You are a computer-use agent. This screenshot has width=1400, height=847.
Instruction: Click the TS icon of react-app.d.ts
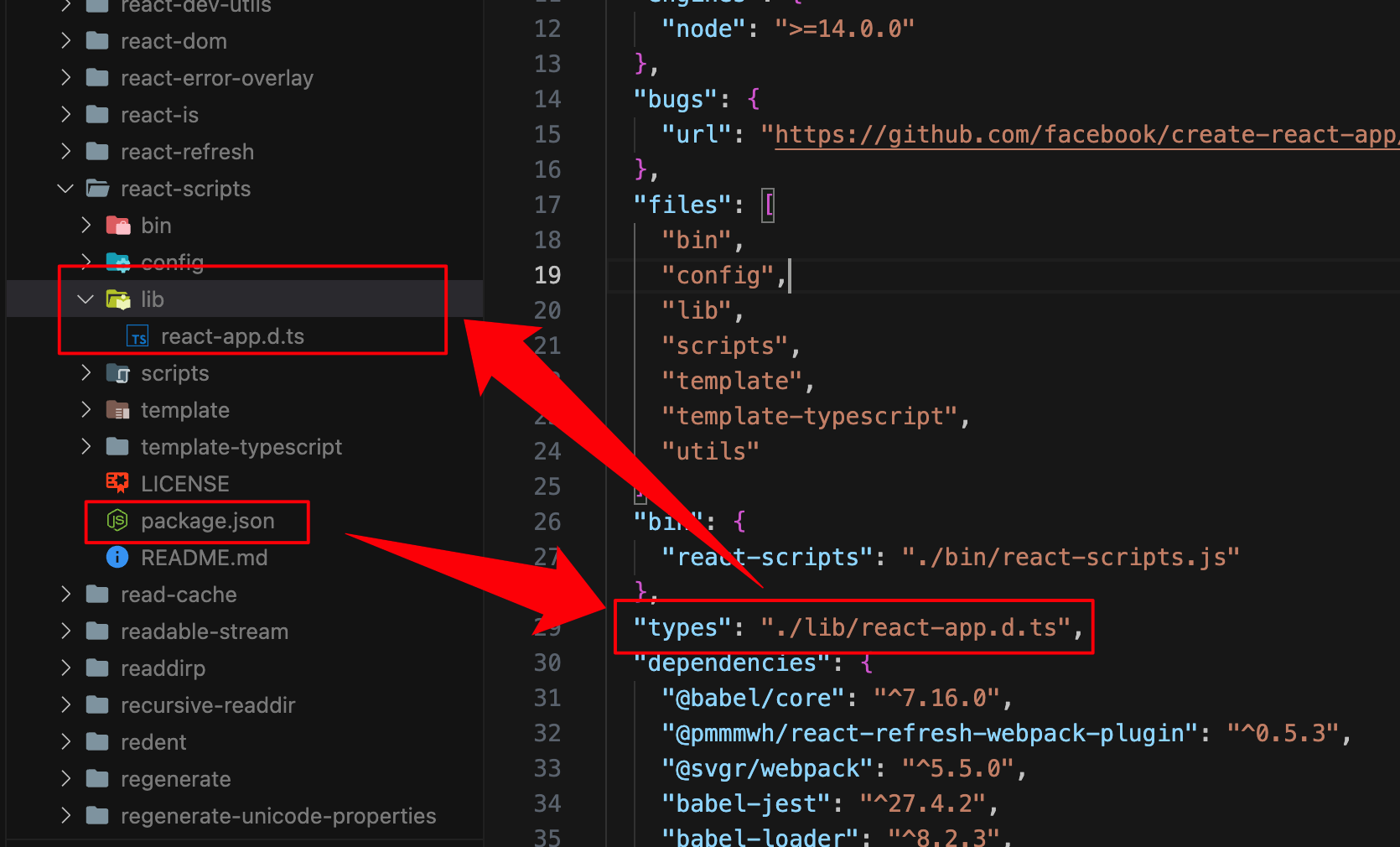coord(137,337)
